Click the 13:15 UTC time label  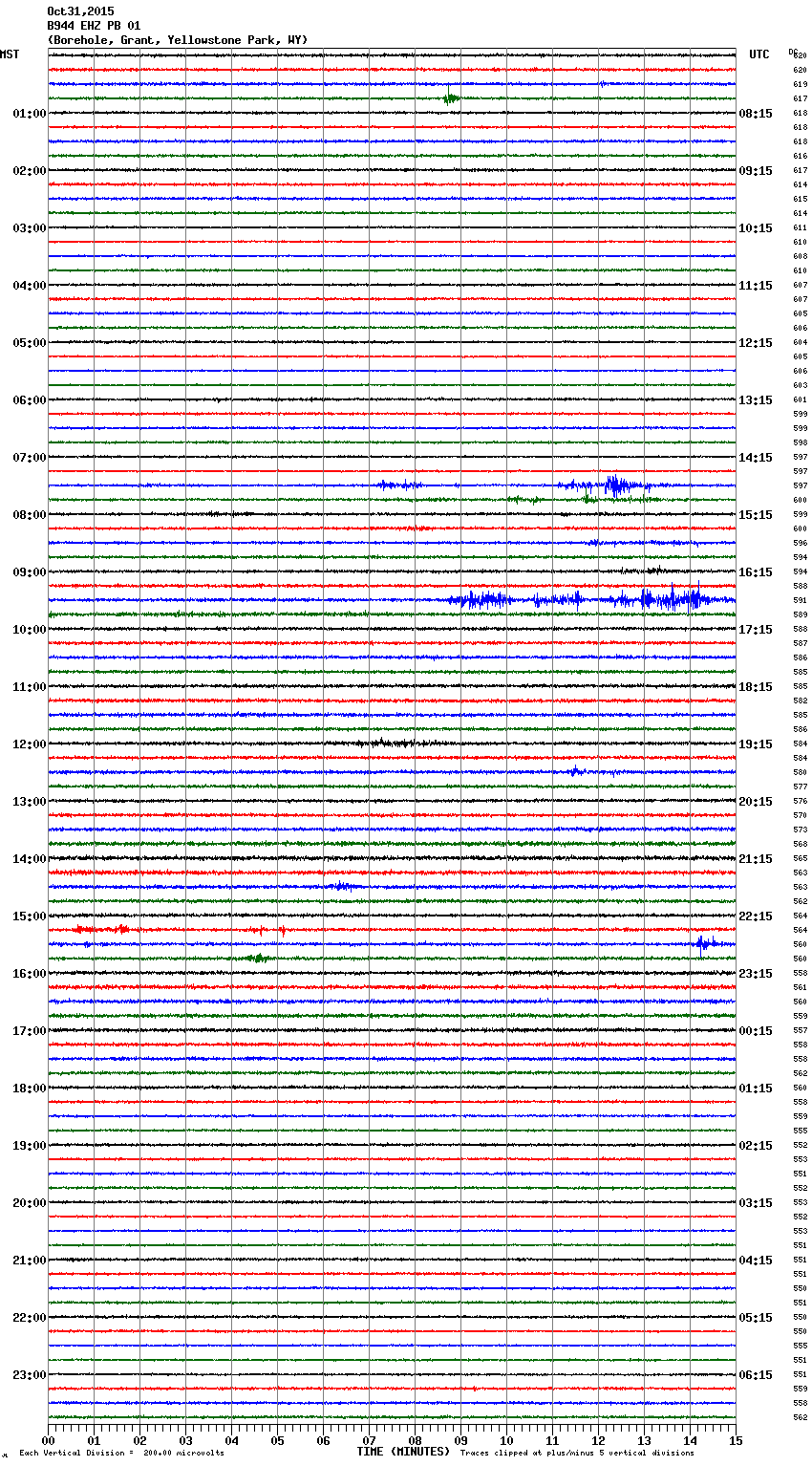[x=756, y=400]
